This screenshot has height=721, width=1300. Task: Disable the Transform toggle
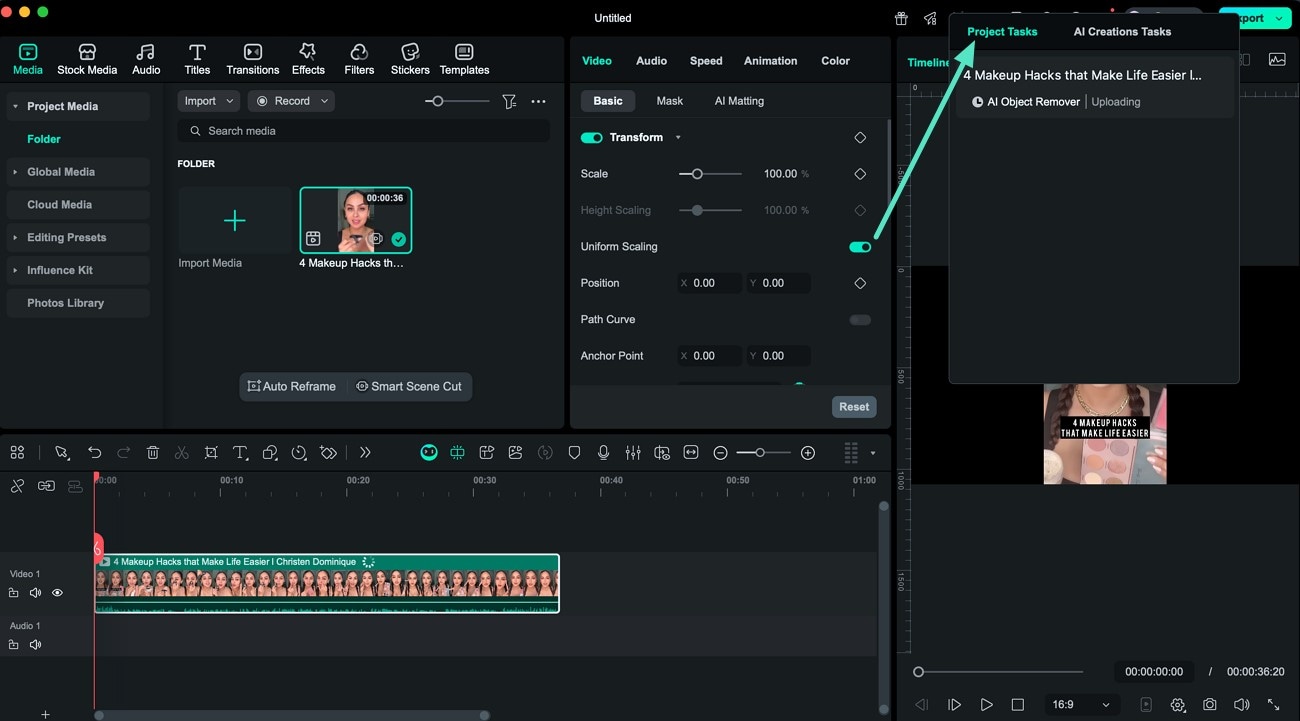tap(591, 138)
